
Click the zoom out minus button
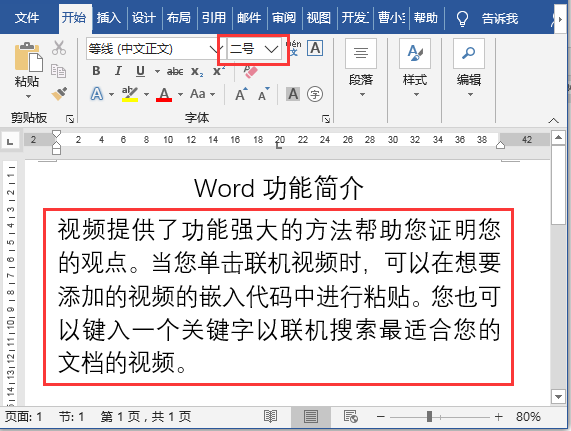coord(381,416)
